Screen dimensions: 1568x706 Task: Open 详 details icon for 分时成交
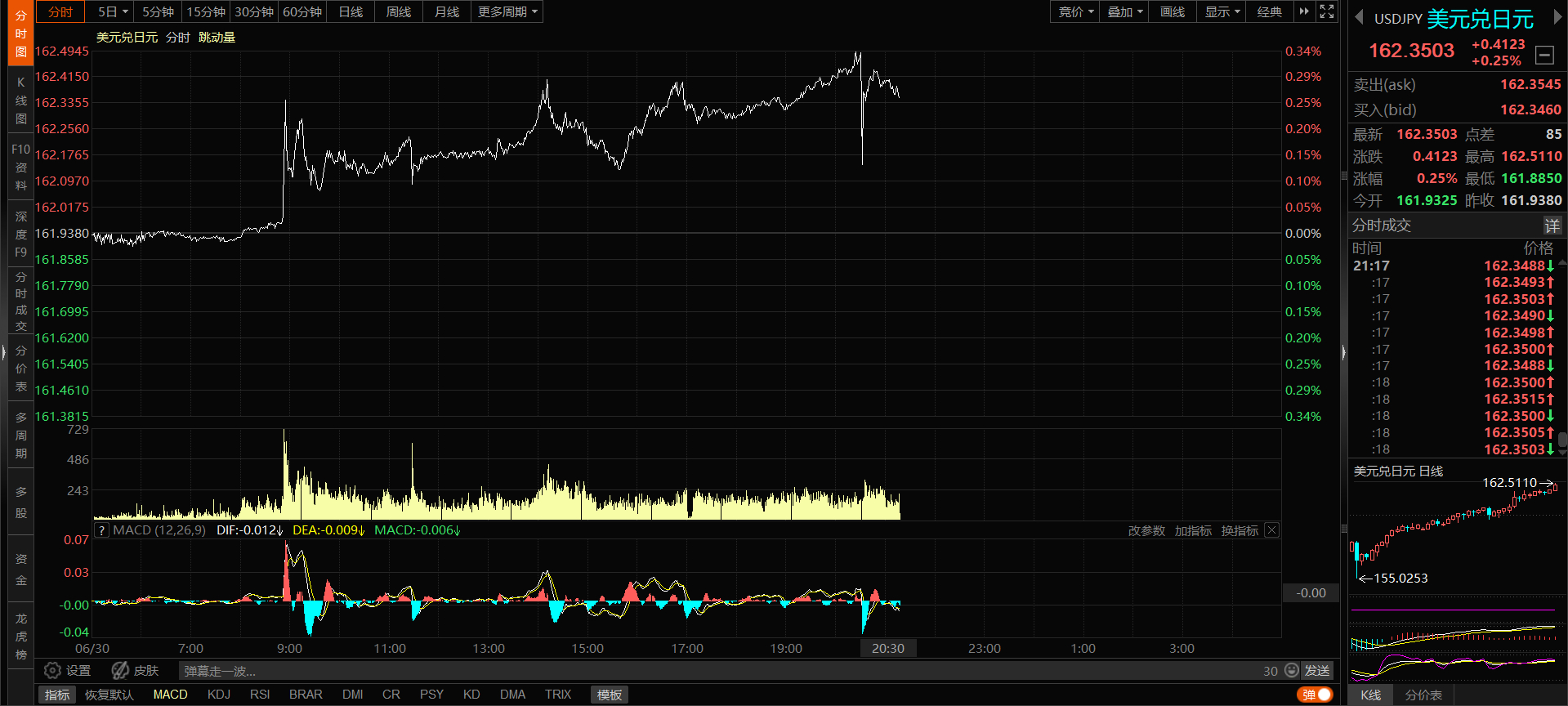(x=1552, y=226)
